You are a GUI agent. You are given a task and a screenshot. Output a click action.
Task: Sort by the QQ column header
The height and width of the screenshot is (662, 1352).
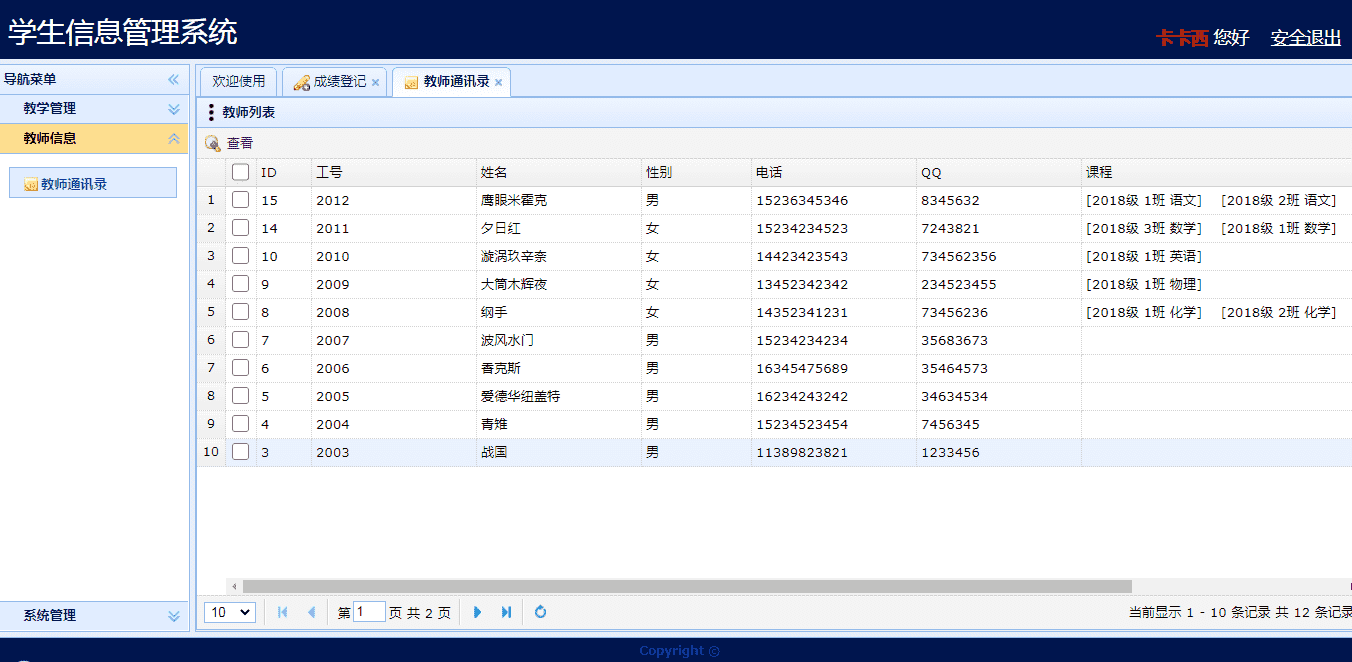click(999, 172)
